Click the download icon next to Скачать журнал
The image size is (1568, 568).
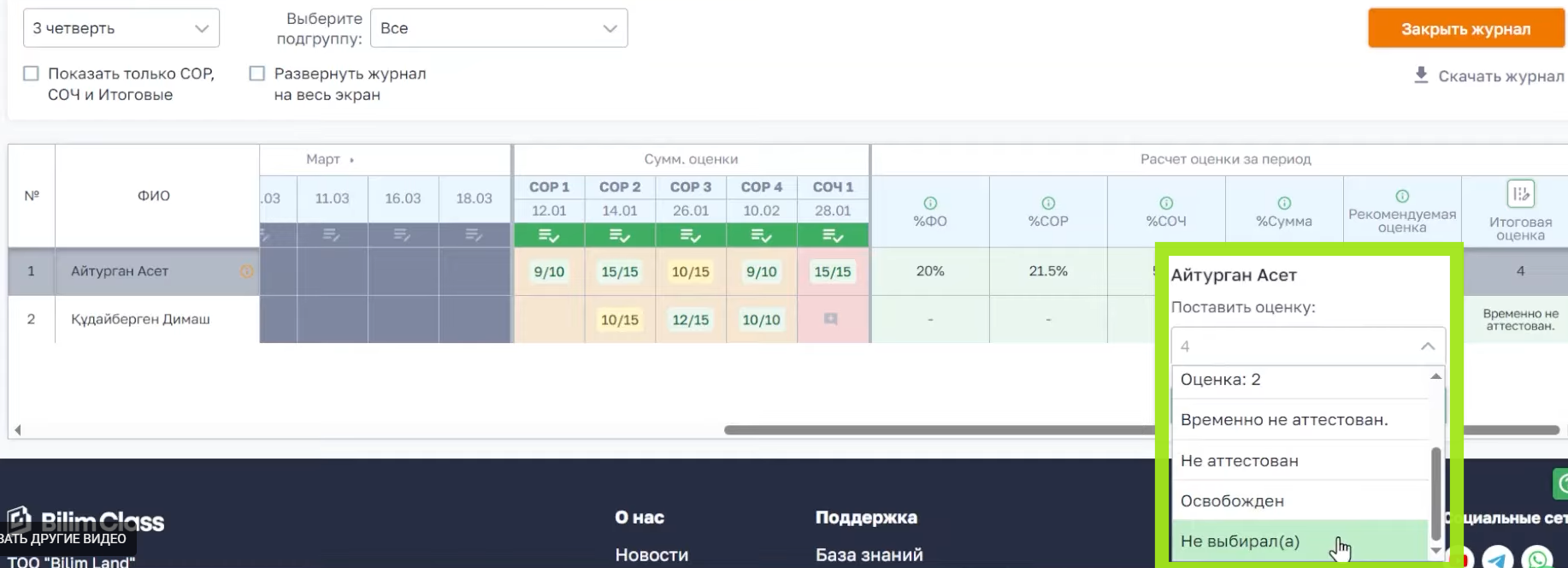[1421, 75]
